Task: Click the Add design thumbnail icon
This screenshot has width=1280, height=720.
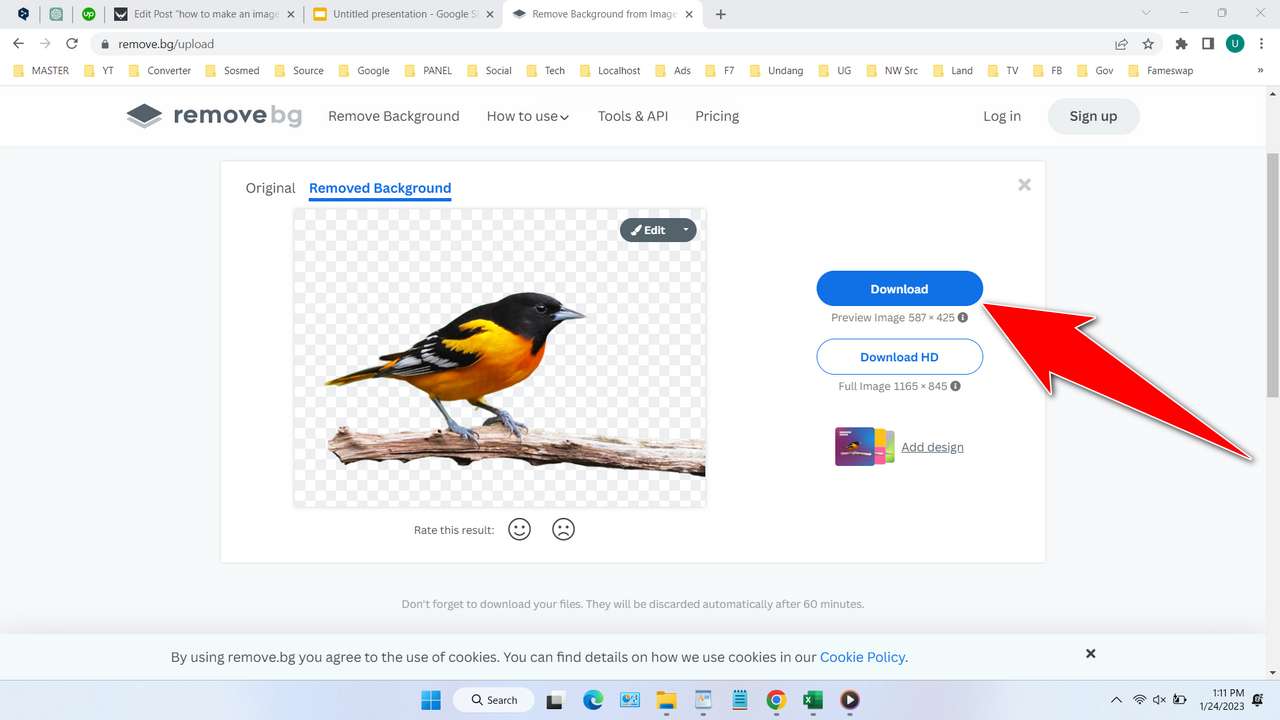Action: click(864, 446)
